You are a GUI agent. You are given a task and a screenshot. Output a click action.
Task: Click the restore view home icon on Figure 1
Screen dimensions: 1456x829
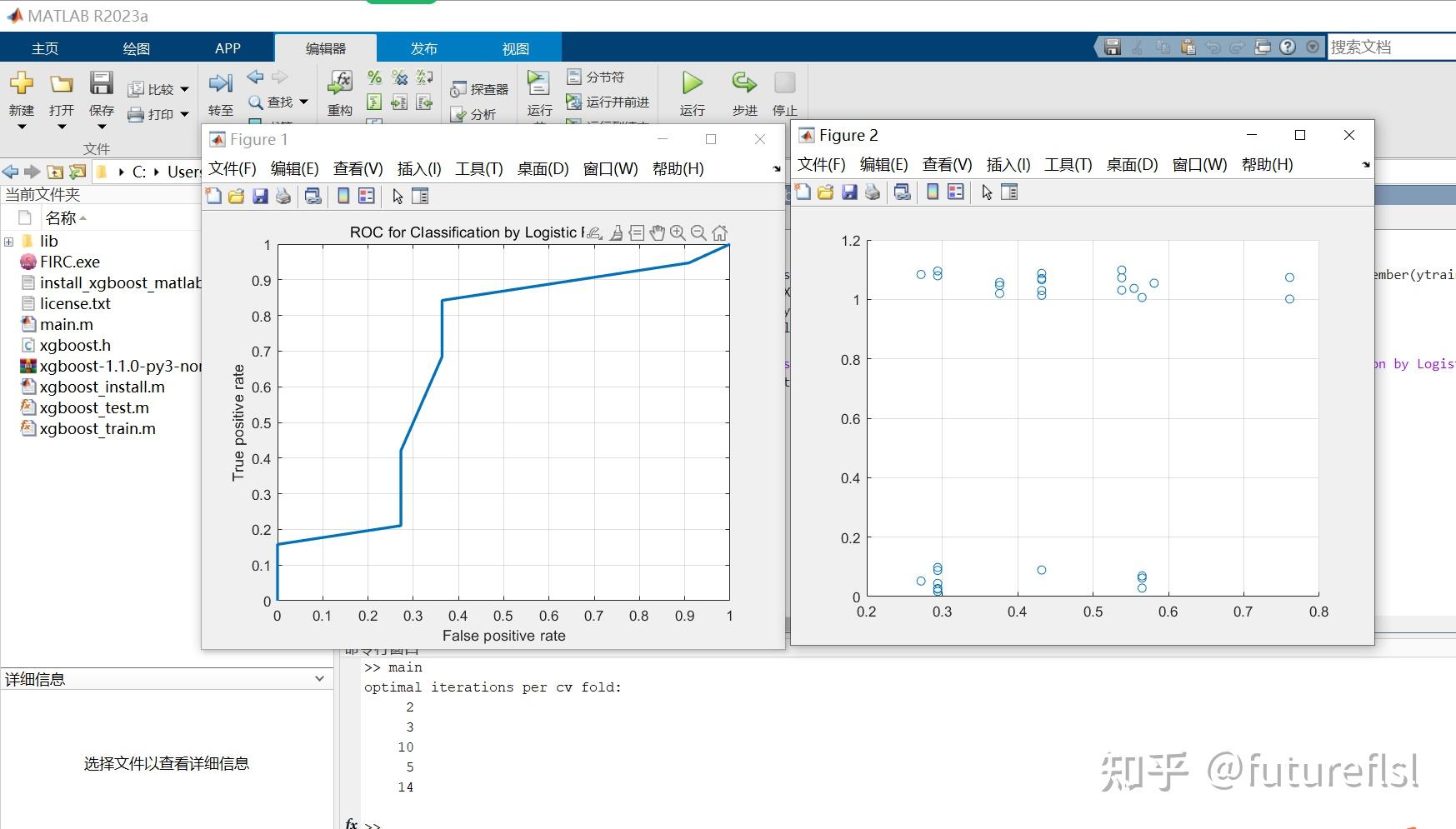(x=720, y=232)
